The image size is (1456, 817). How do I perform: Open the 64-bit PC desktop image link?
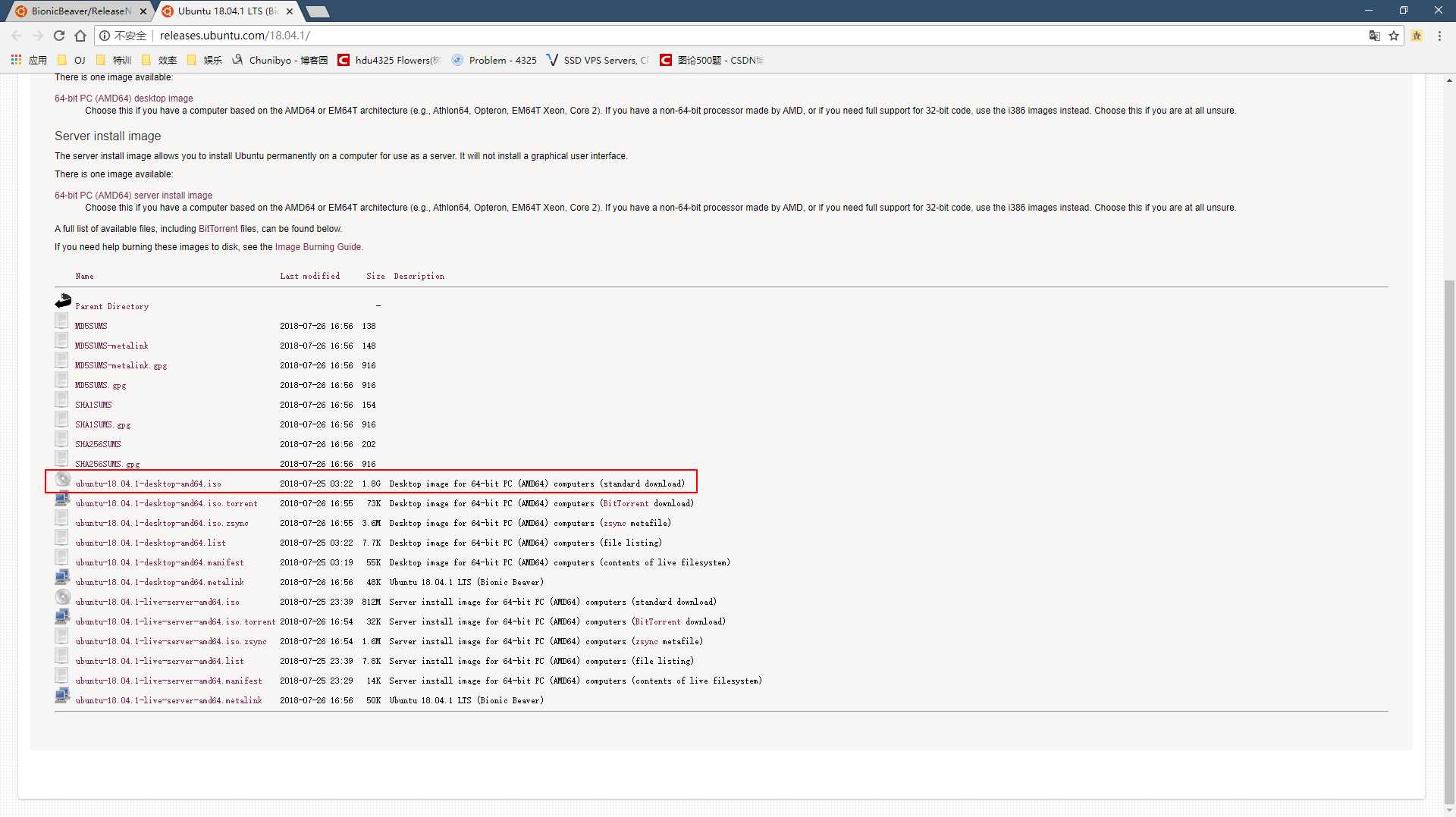pyautogui.click(x=124, y=99)
